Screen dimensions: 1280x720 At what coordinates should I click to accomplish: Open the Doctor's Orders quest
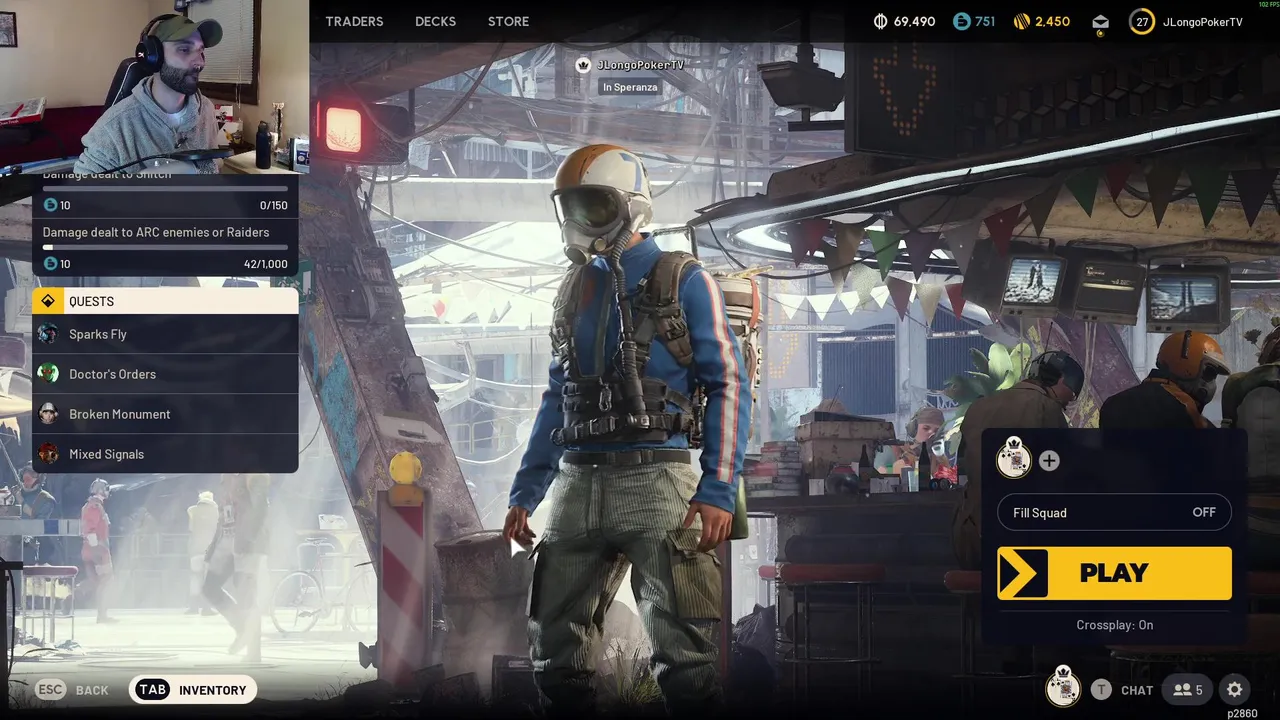coord(165,374)
